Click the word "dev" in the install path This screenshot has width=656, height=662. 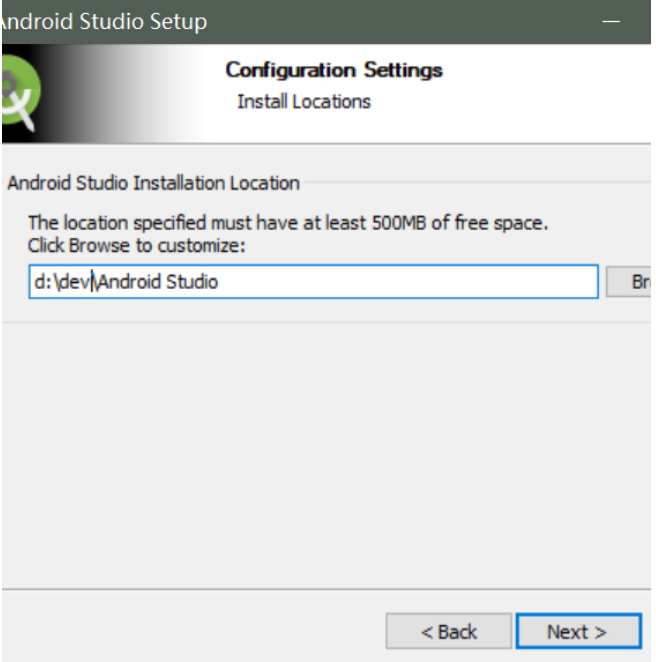coord(74,282)
